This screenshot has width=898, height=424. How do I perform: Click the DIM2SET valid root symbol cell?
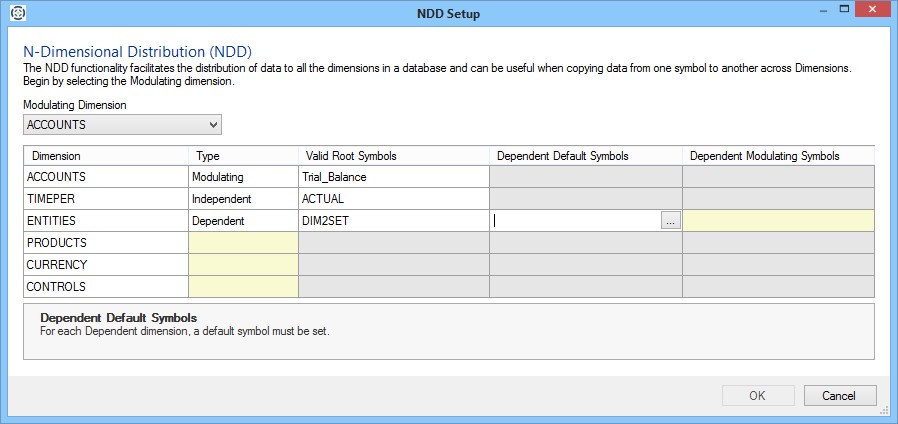coord(393,221)
